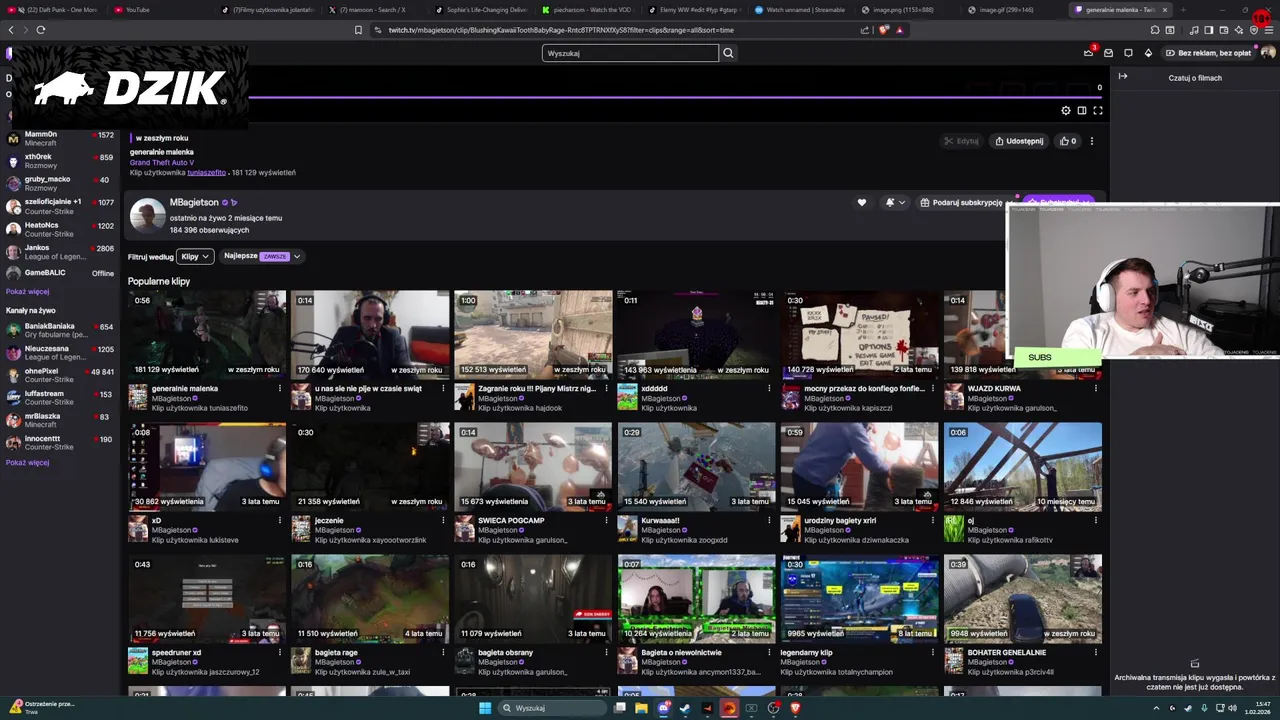Open File Explorer on the taskbar

(x=641, y=708)
